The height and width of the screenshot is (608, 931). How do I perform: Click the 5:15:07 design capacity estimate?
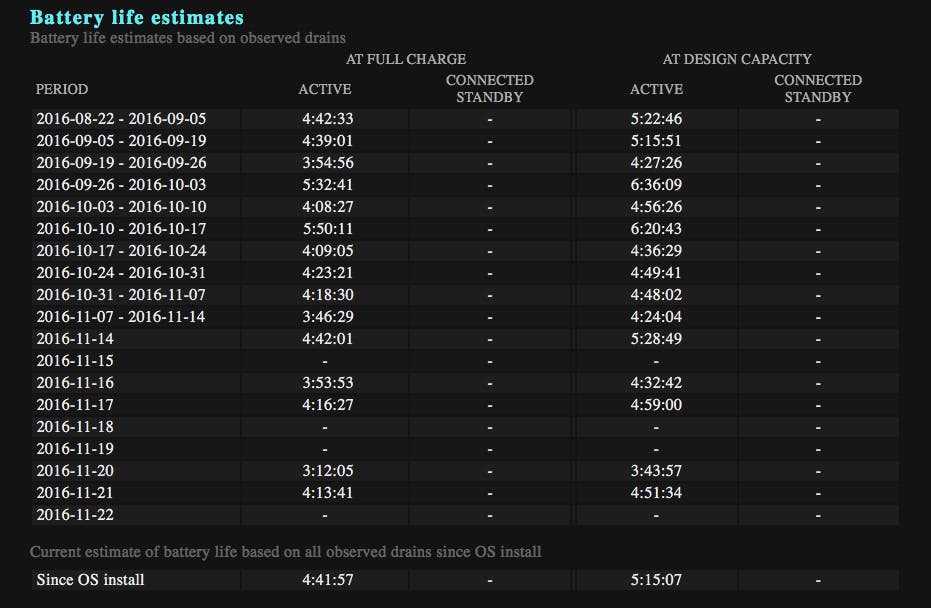pos(656,579)
